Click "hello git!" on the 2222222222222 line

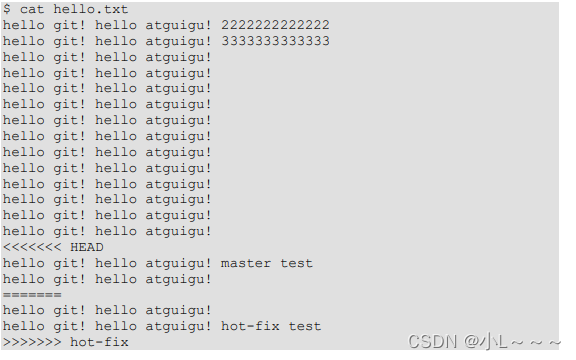click(x=44, y=25)
